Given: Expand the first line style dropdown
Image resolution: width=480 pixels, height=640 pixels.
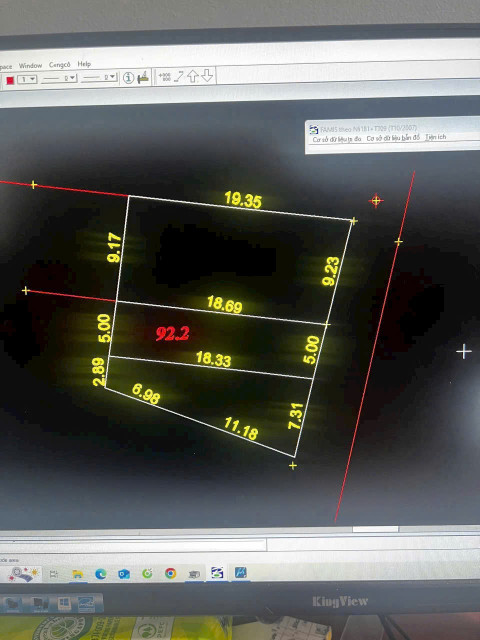Looking at the screenshot, I should pos(59,78).
